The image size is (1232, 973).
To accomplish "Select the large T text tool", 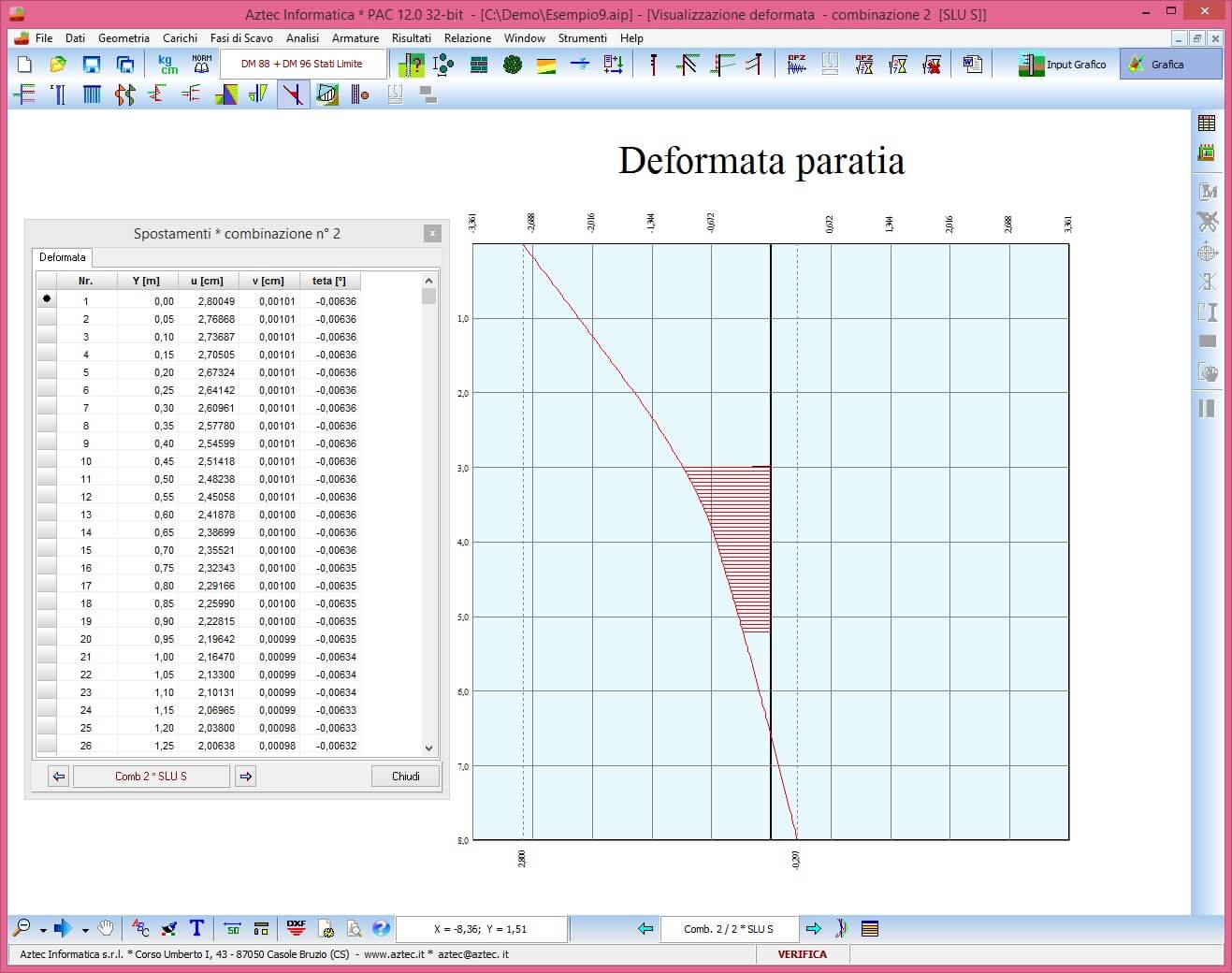I will pos(196,928).
